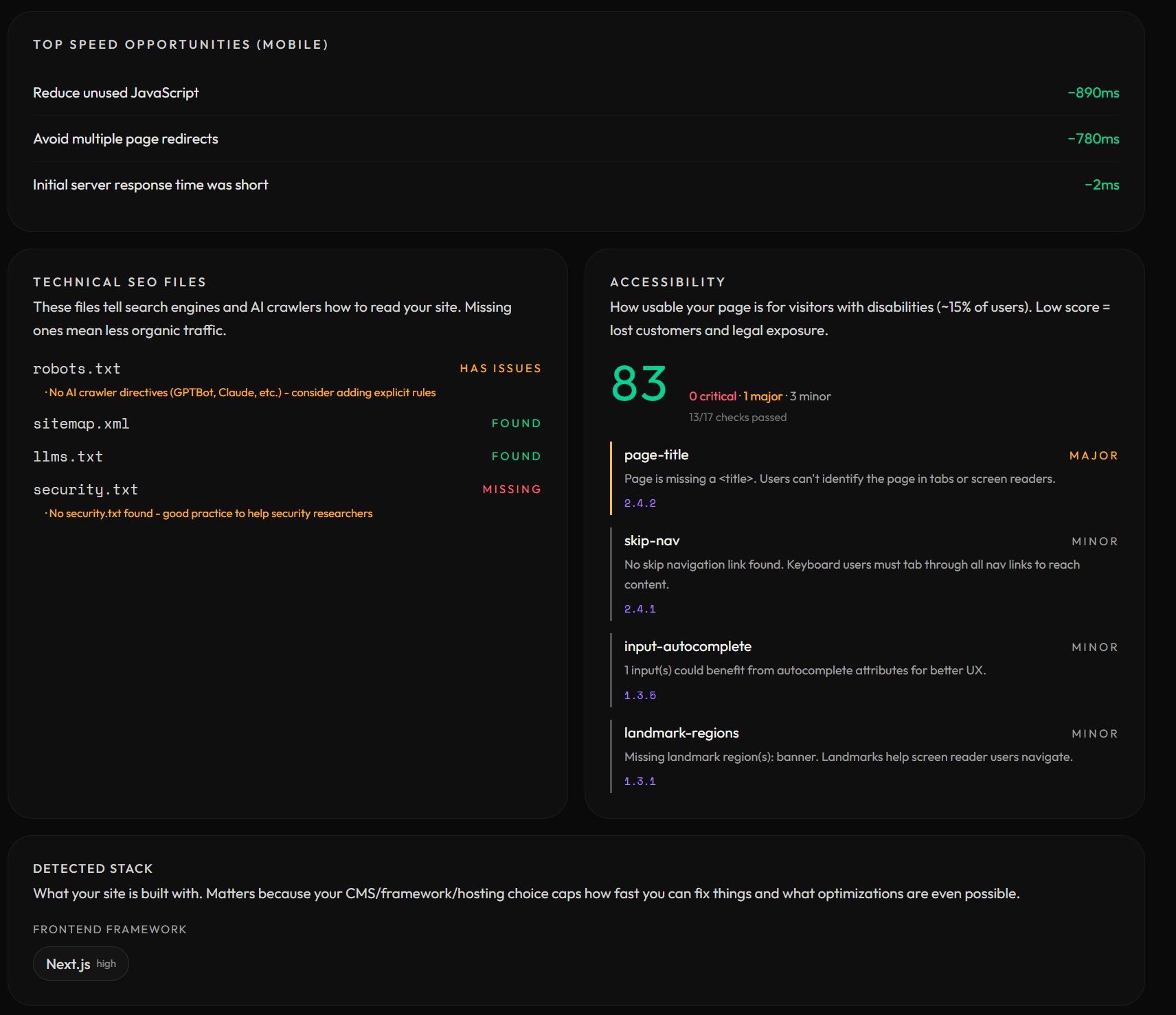1176x1015 pixels.
Task: Click WCAG reference 2.4.2
Action: click(x=640, y=503)
